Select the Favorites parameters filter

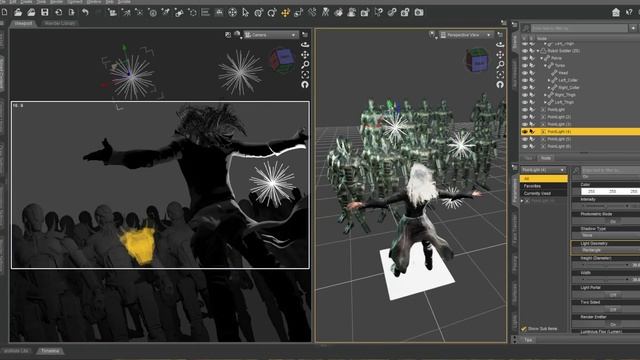coord(543,186)
